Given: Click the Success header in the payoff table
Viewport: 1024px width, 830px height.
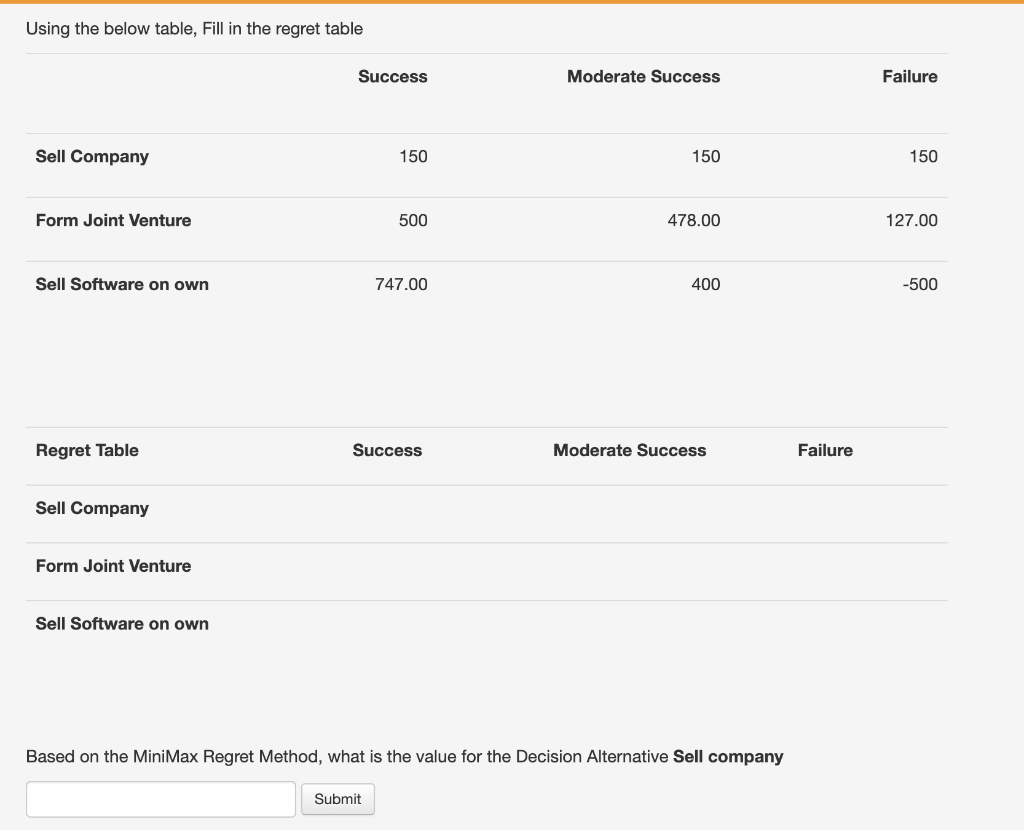Looking at the screenshot, I should pyautogui.click(x=392, y=77).
